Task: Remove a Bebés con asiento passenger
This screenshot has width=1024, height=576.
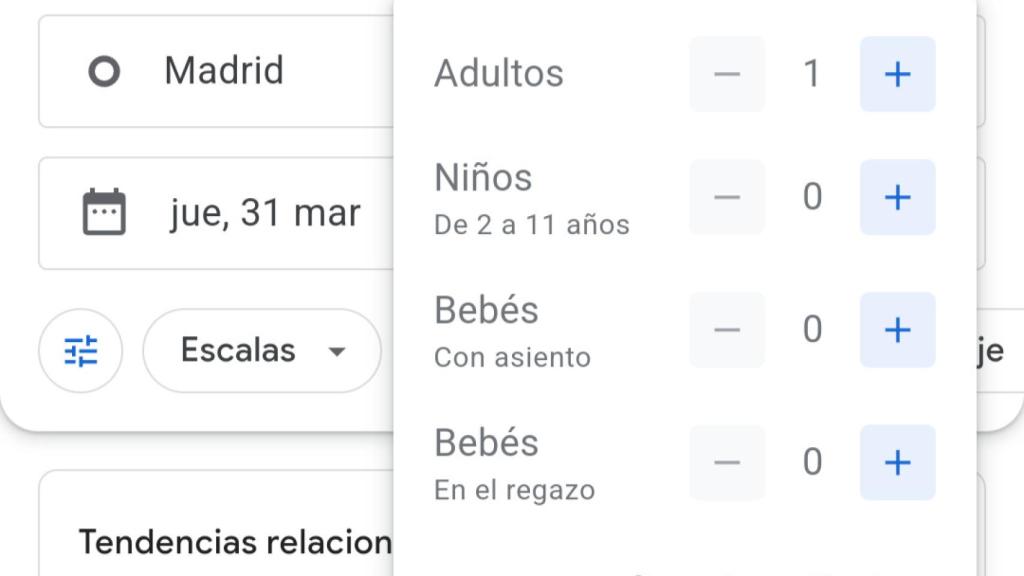Action: [x=727, y=330]
